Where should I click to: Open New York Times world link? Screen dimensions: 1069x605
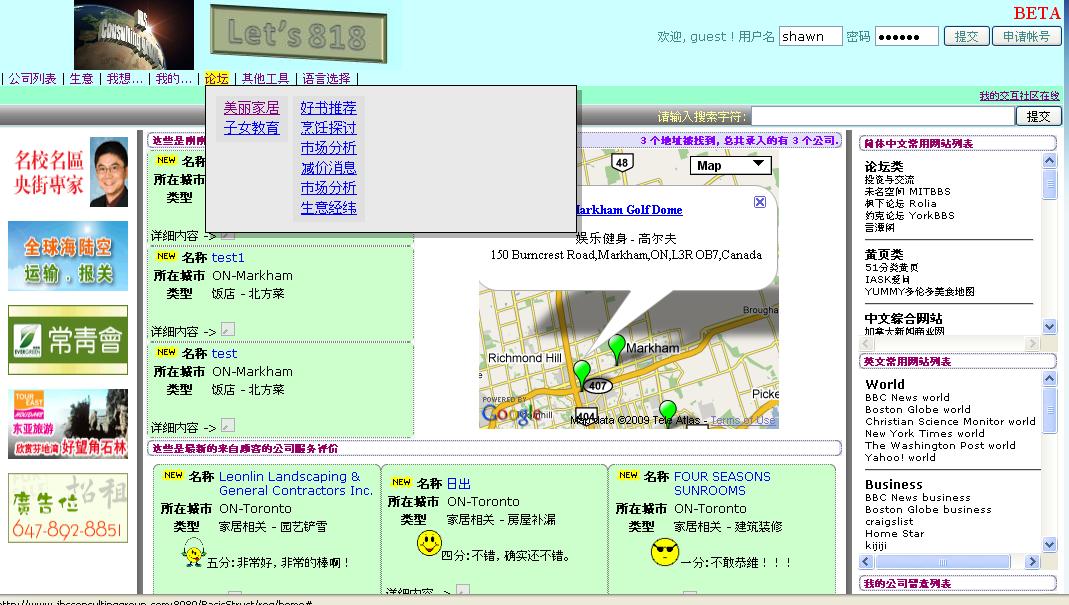924,434
